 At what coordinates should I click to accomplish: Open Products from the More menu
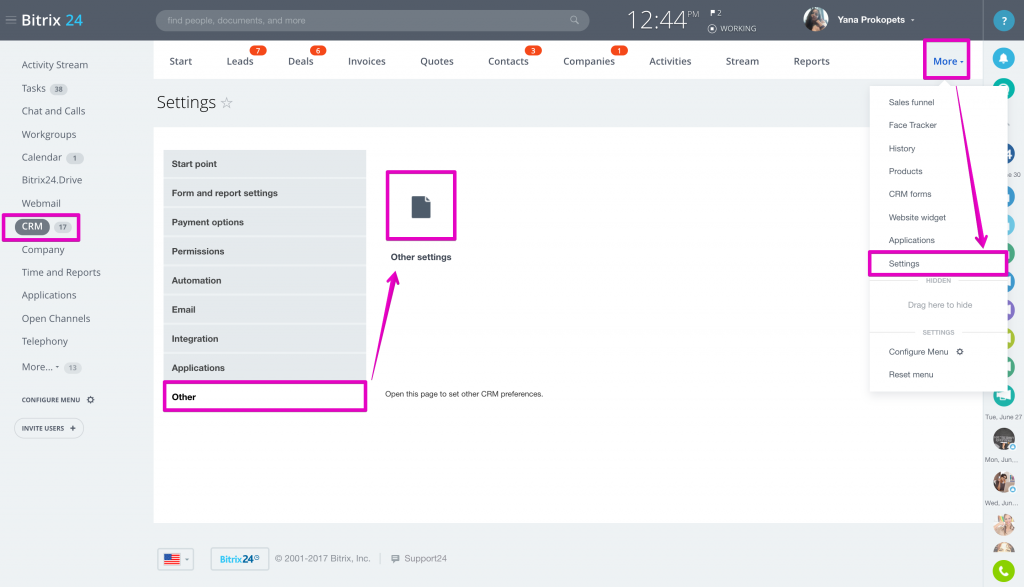tap(905, 171)
